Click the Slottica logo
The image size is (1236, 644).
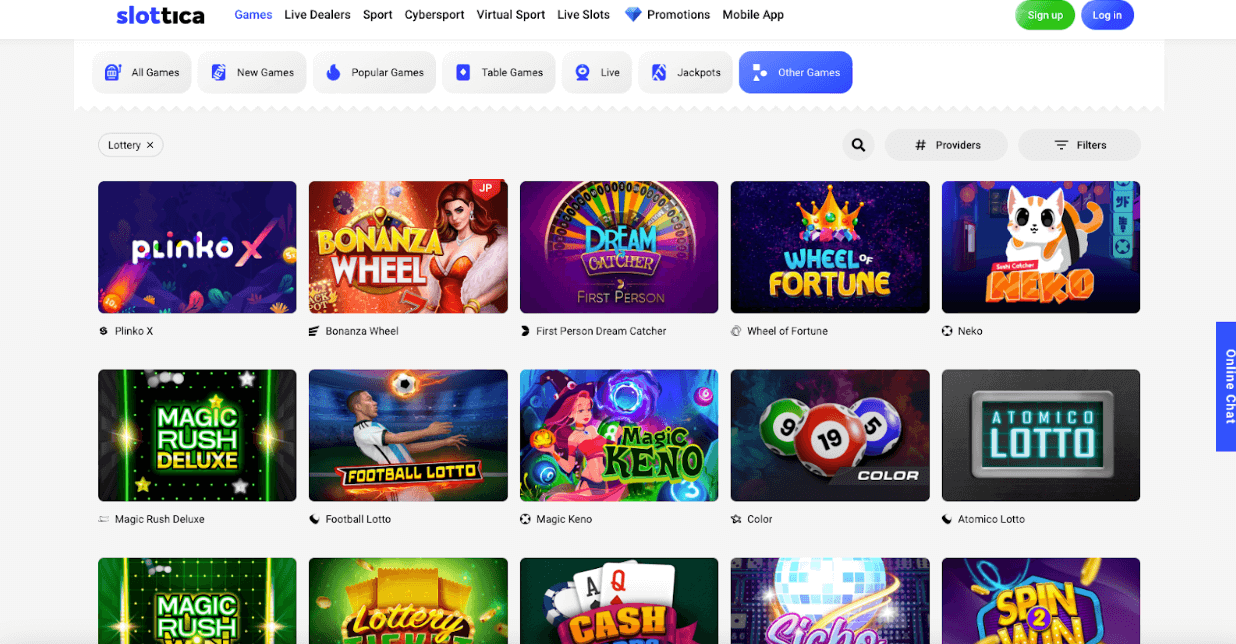click(x=160, y=15)
